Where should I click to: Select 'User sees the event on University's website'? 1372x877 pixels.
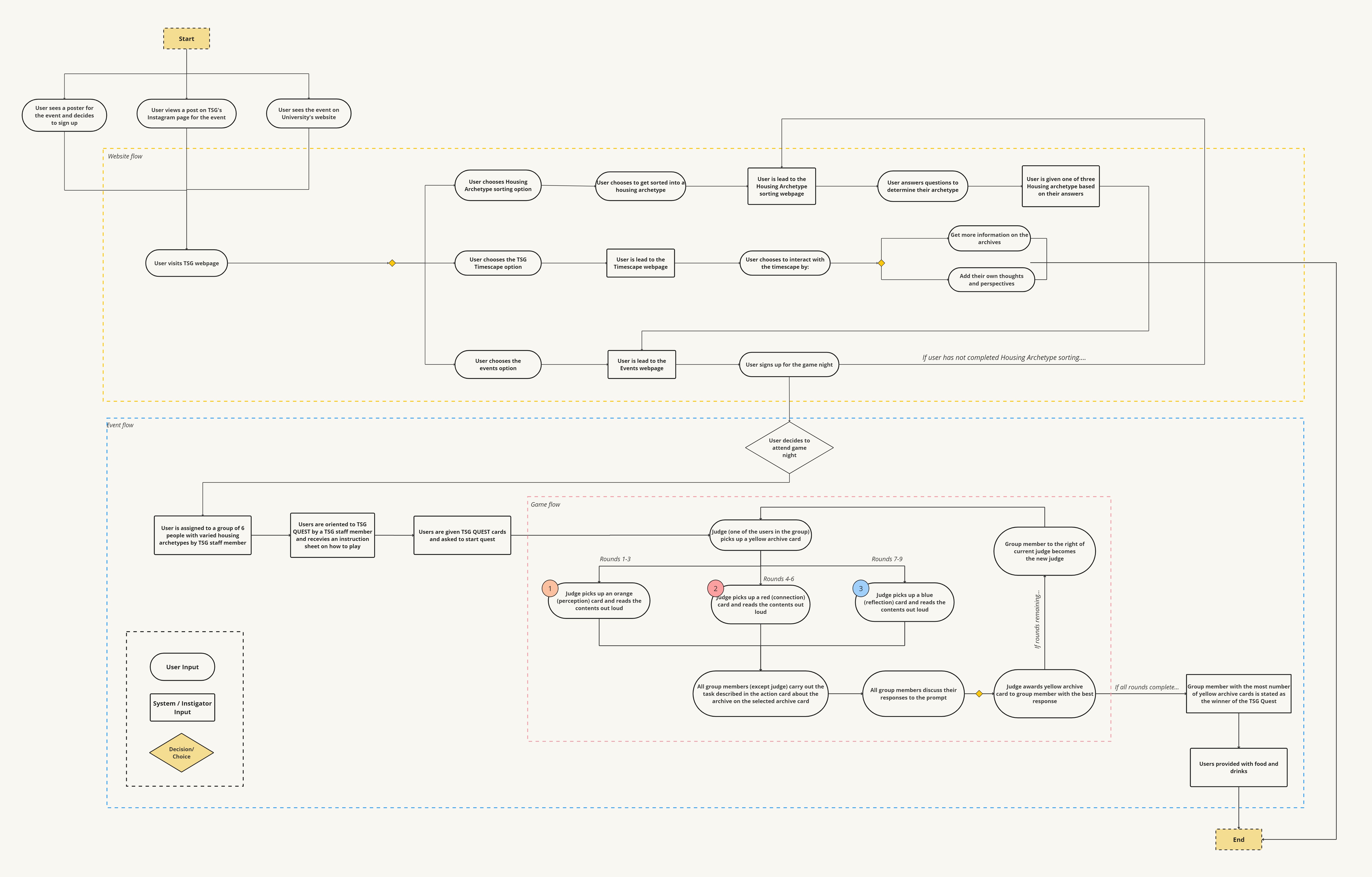pos(309,113)
